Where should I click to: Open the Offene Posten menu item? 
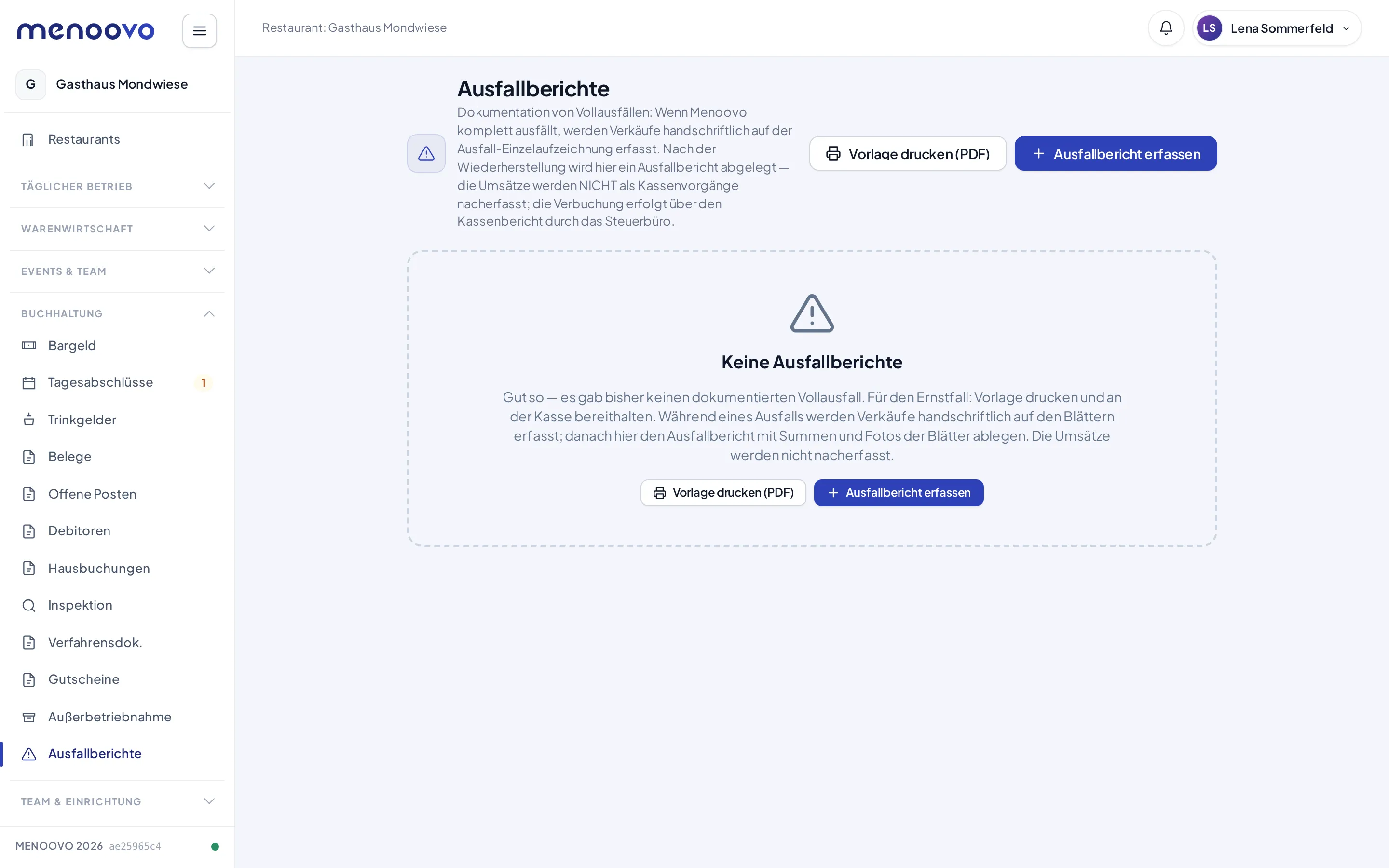(117, 494)
